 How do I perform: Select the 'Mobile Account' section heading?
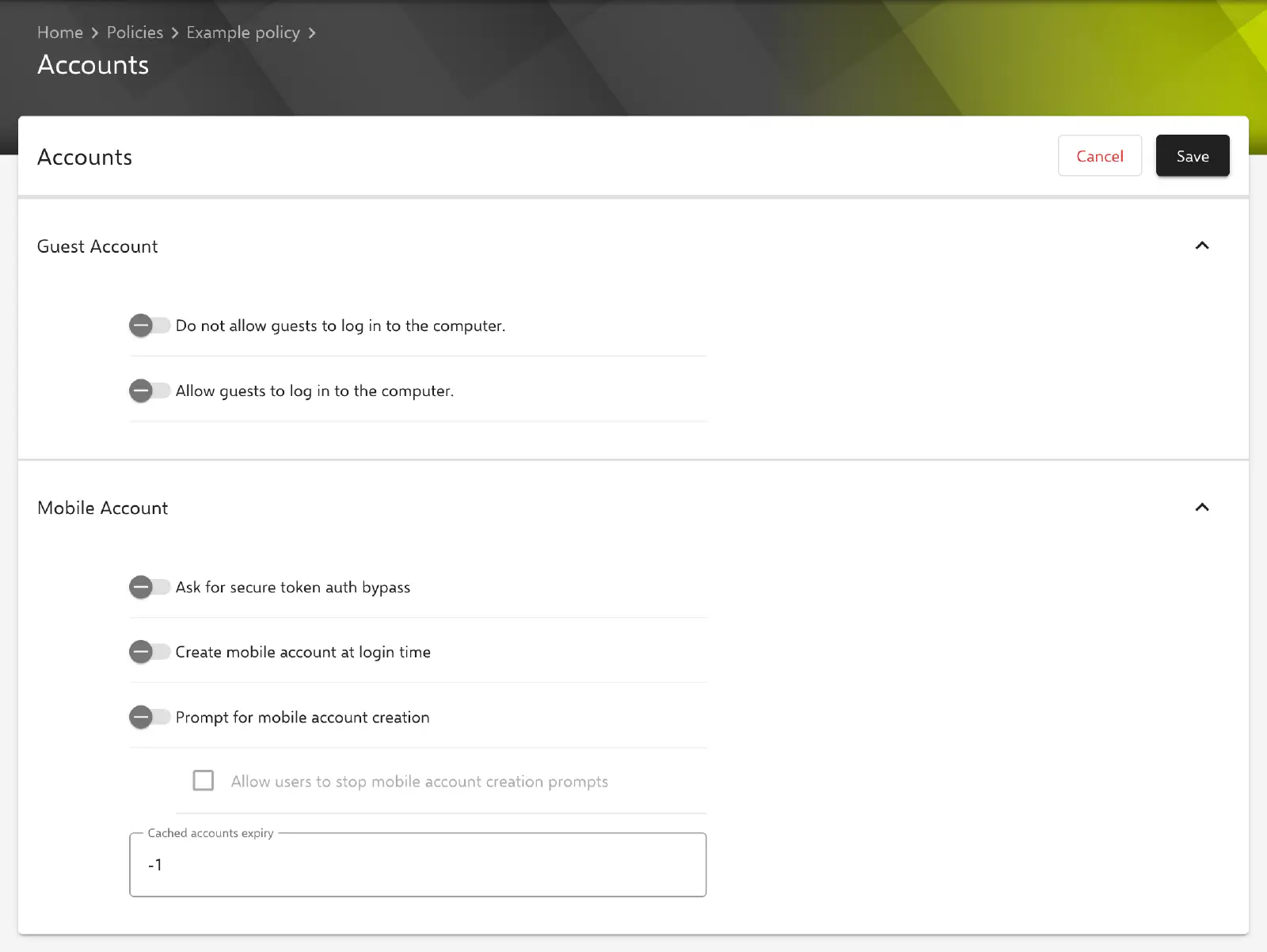103,508
